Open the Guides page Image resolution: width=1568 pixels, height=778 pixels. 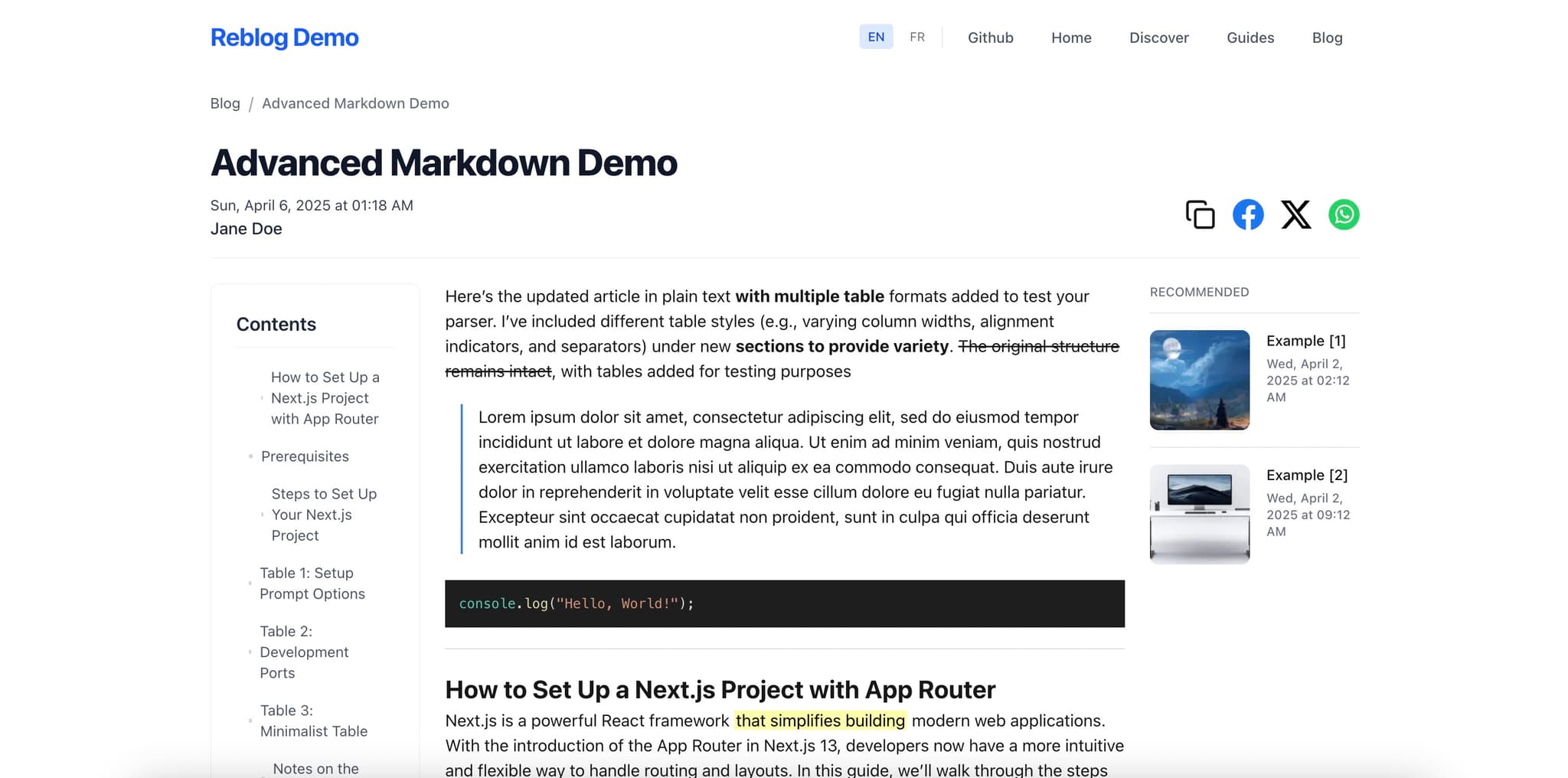(x=1249, y=38)
